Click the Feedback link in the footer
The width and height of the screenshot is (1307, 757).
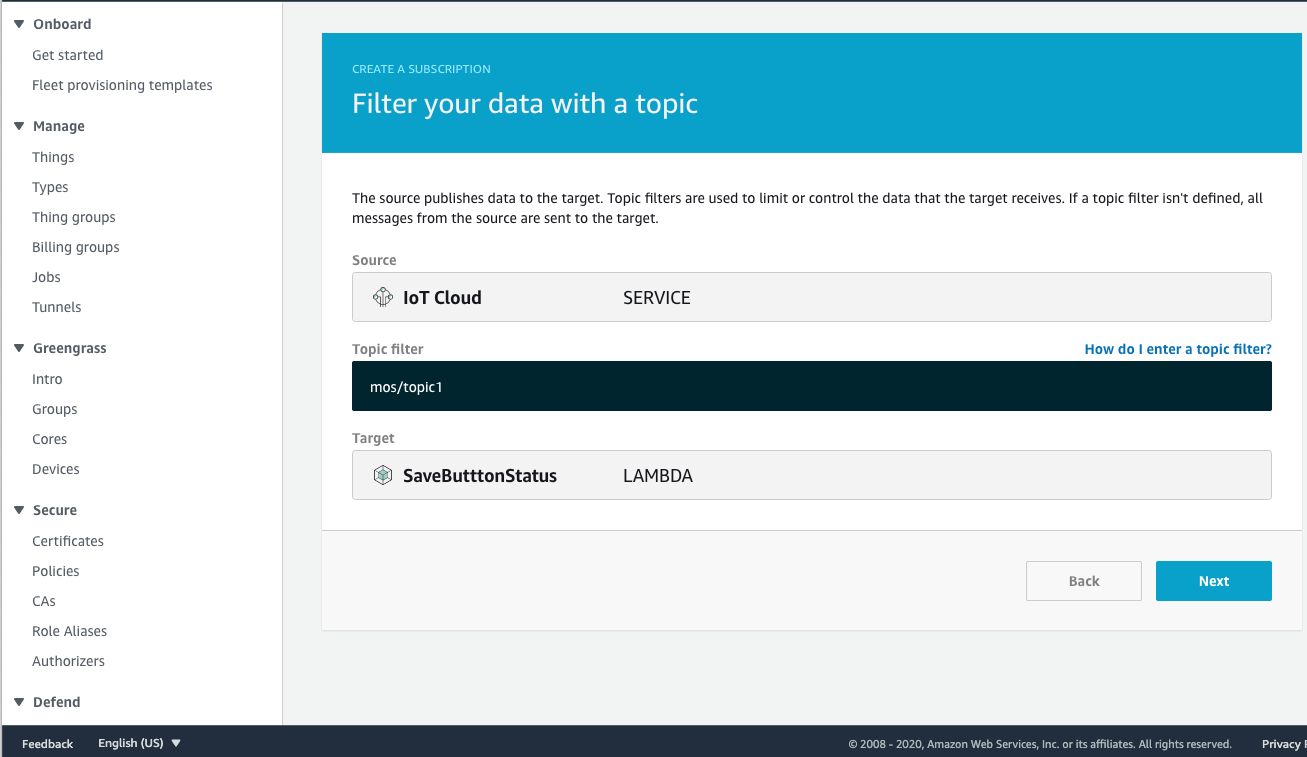[46, 743]
